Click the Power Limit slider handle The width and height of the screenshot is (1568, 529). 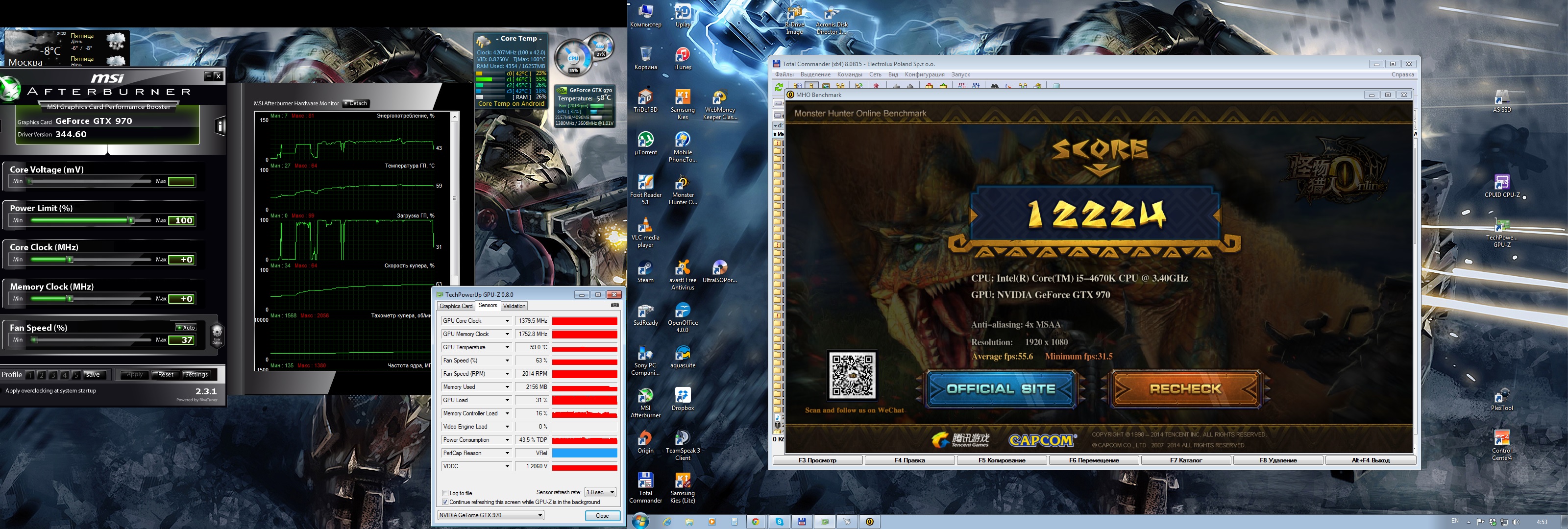tap(131, 220)
